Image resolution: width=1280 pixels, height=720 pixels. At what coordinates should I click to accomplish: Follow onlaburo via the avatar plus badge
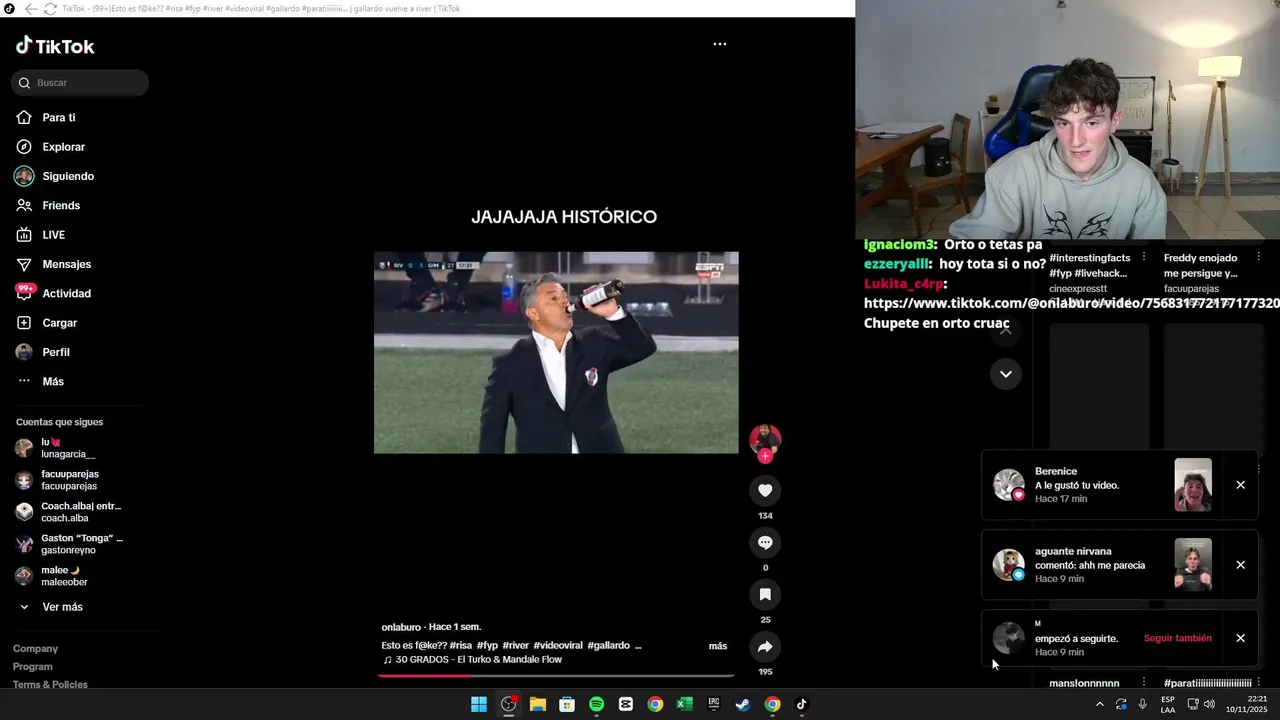(765, 456)
